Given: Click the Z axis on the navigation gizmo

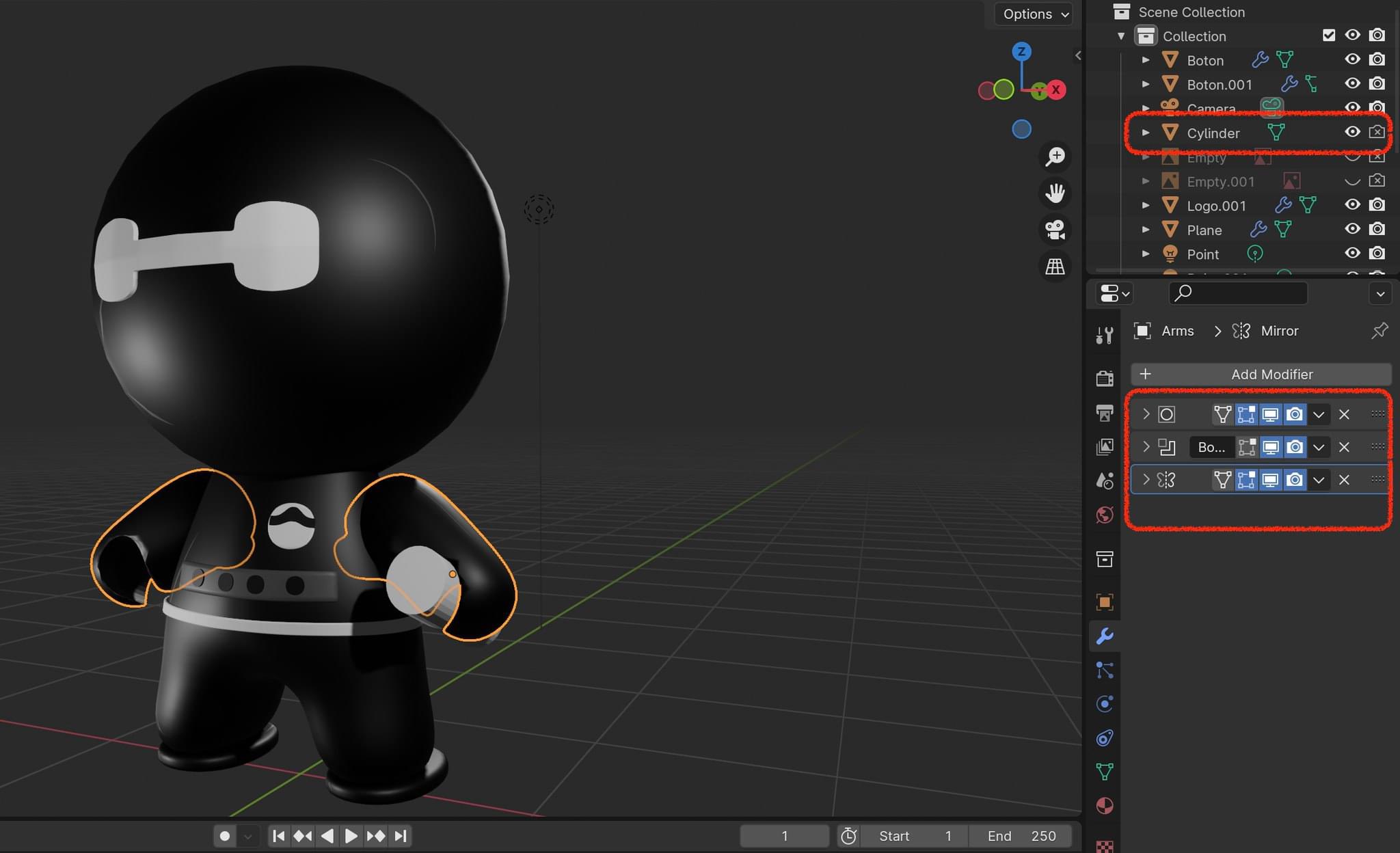Looking at the screenshot, I should [x=1021, y=51].
